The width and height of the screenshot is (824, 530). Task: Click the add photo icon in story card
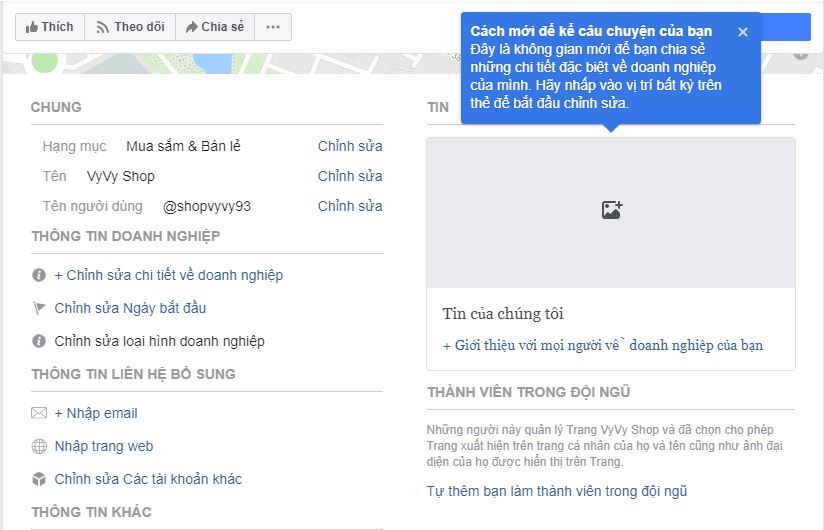[611, 210]
